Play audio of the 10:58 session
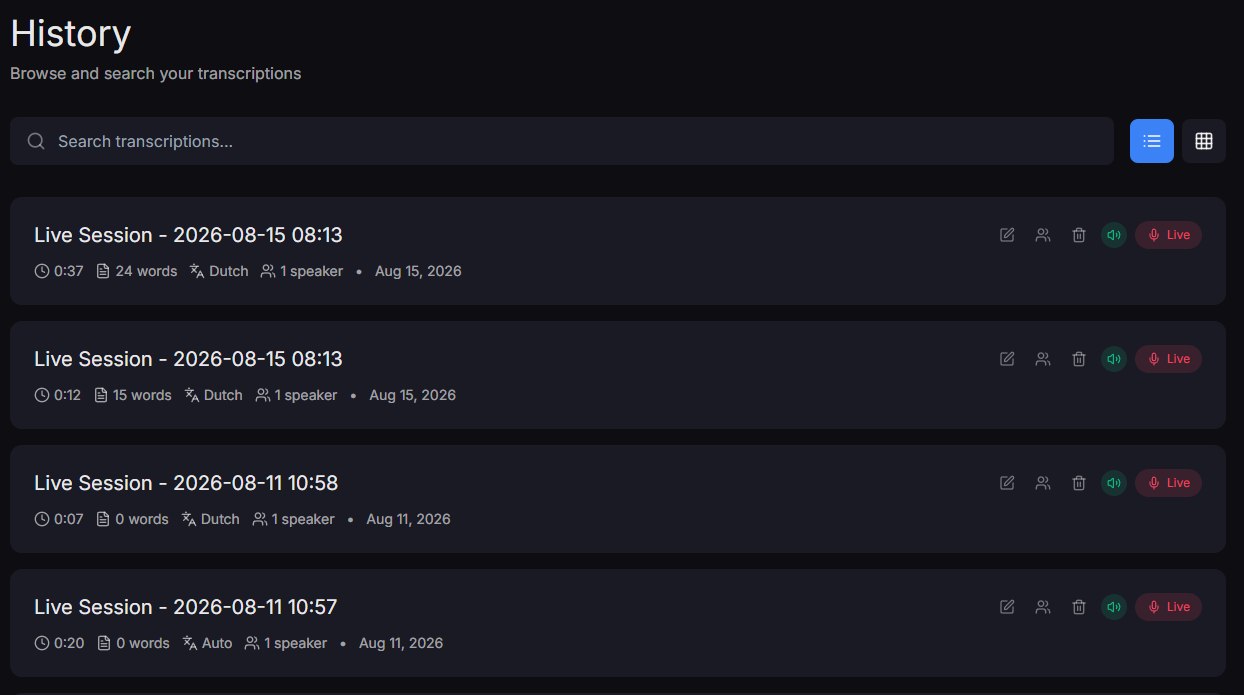Screen dimensions: 1244x695 pyautogui.click(x=1114, y=483)
